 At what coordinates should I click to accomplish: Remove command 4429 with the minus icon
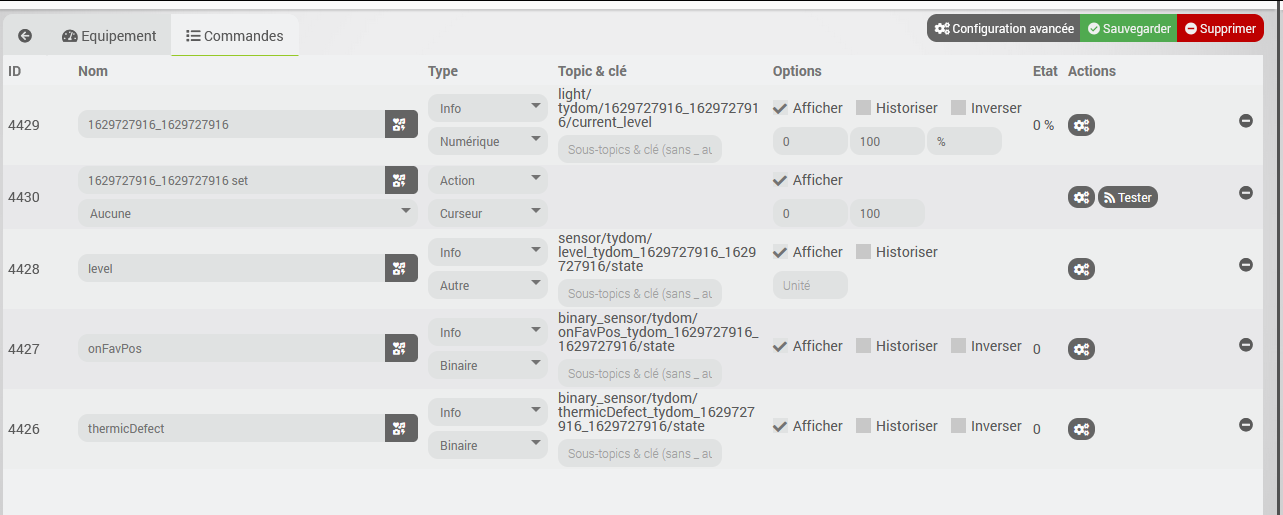(x=1246, y=120)
